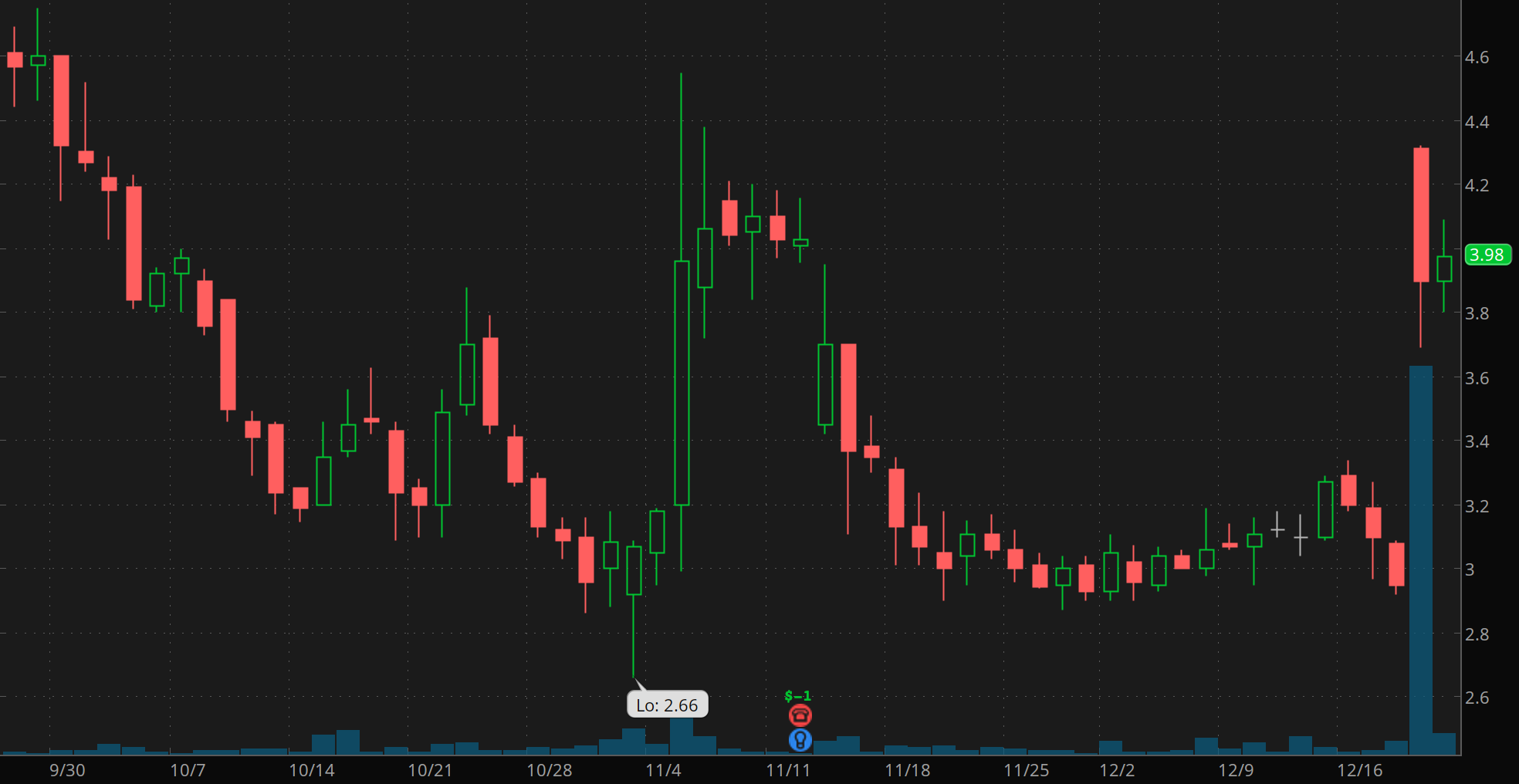1519x784 pixels.
Task: Click the 10/14 date label
Action: point(312,770)
